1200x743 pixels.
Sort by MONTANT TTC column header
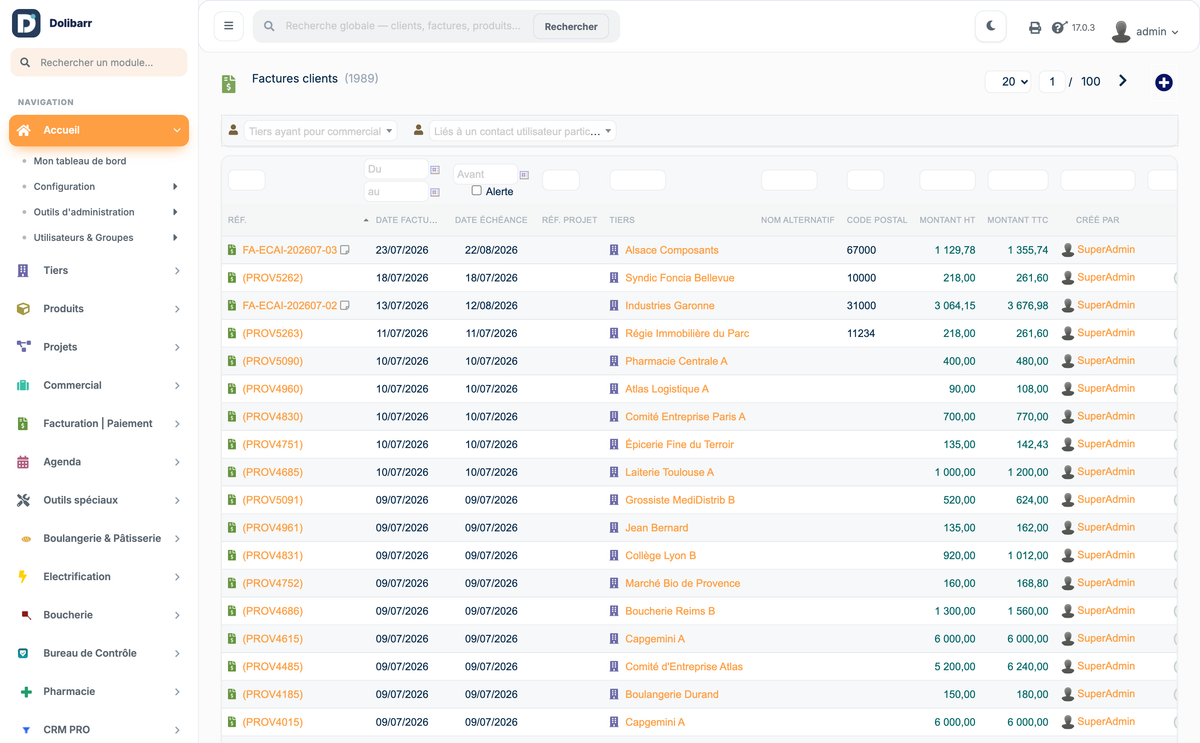[x=1018, y=220]
